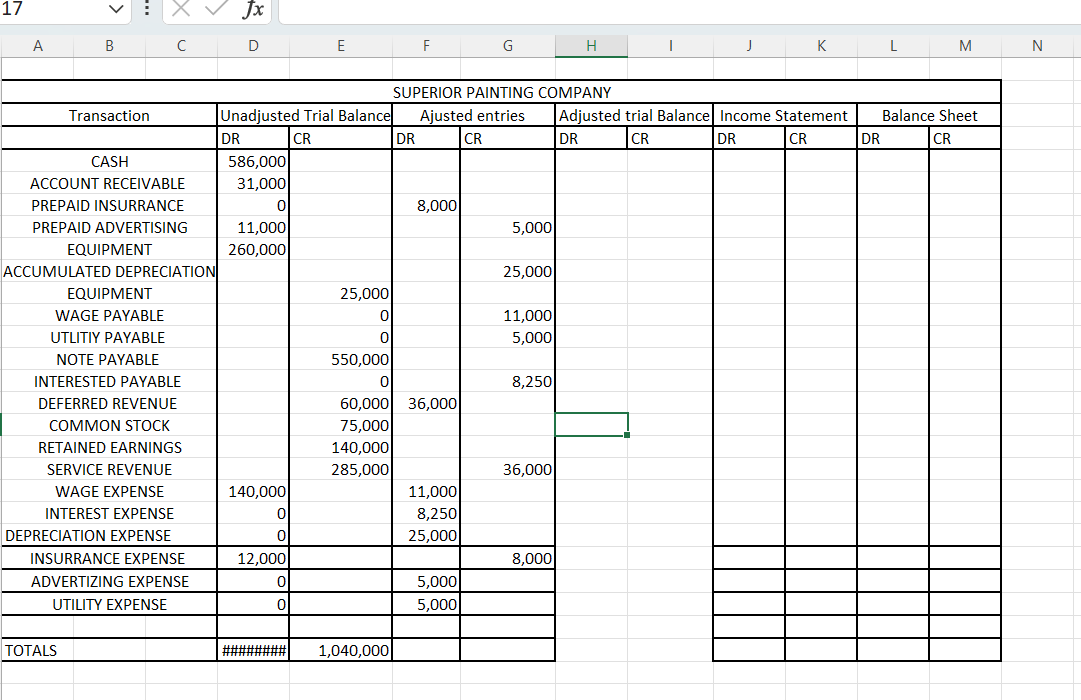Select DEPRECIATION EXPENSE label

pyautogui.click(x=110, y=537)
